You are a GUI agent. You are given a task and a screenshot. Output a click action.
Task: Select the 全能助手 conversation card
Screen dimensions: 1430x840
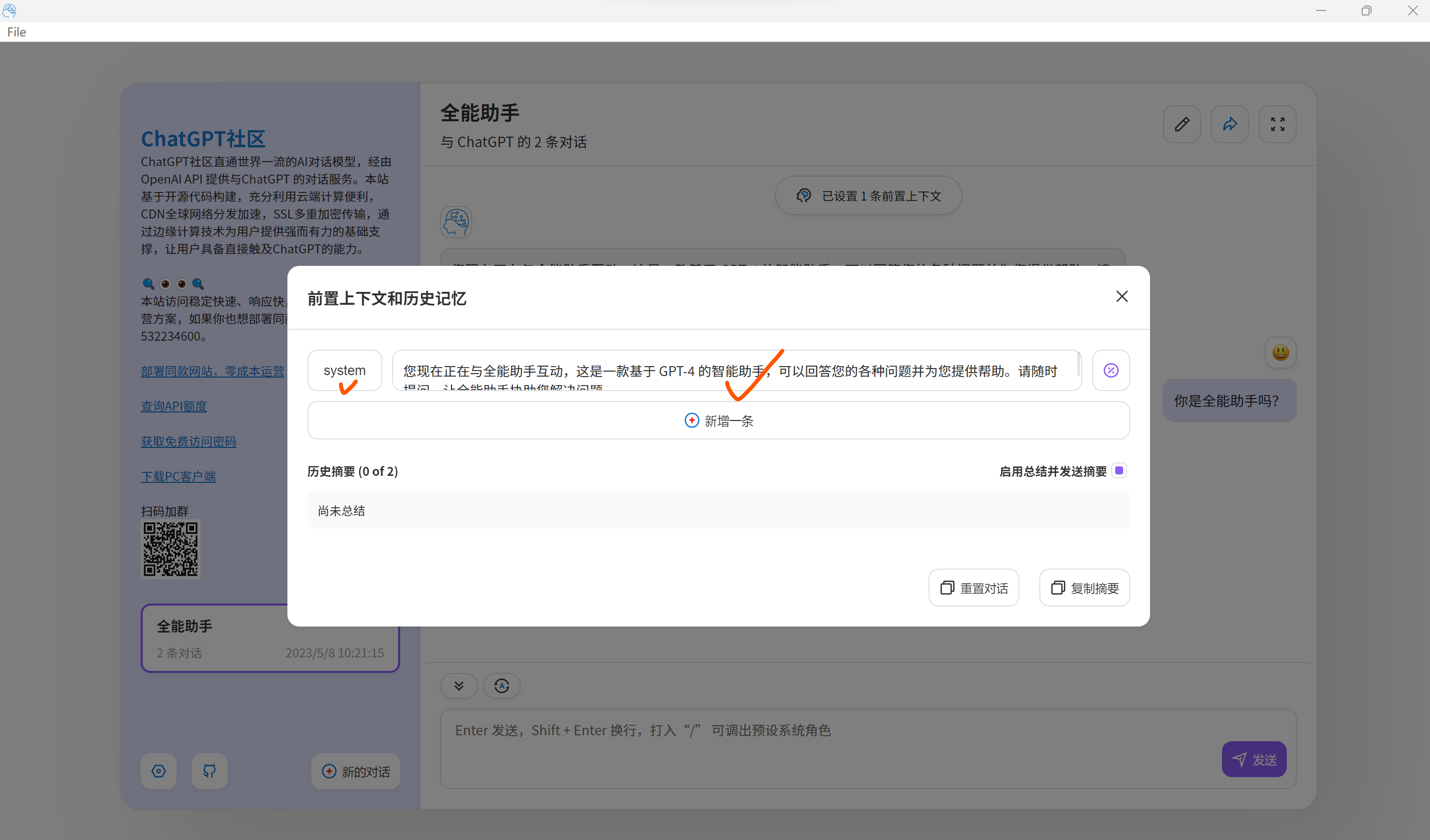point(270,638)
